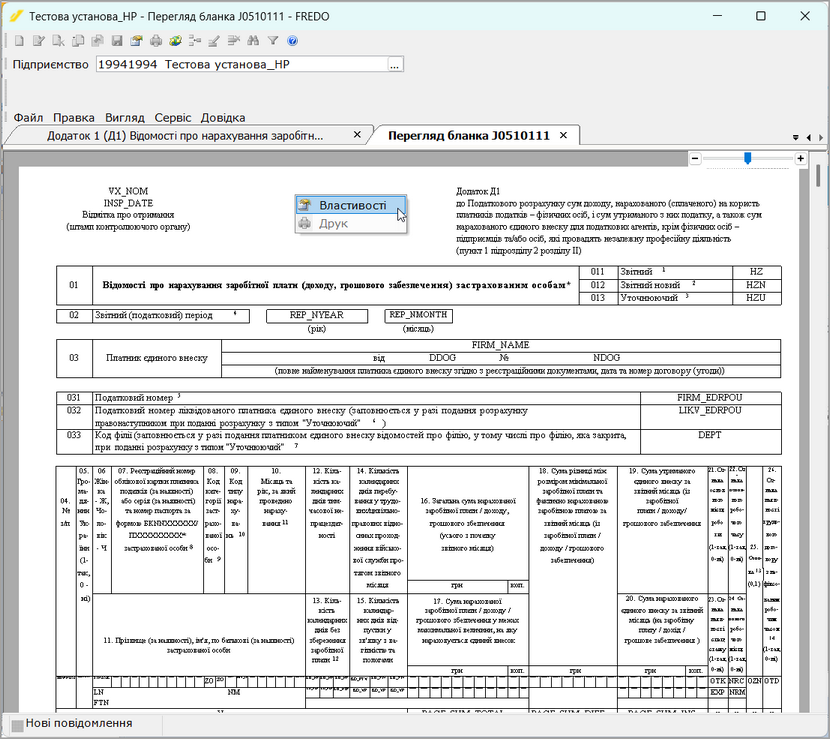Image resolution: width=830 pixels, height=739 pixels.
Task: Select Друк in the context menu
Action: point(351,223)
